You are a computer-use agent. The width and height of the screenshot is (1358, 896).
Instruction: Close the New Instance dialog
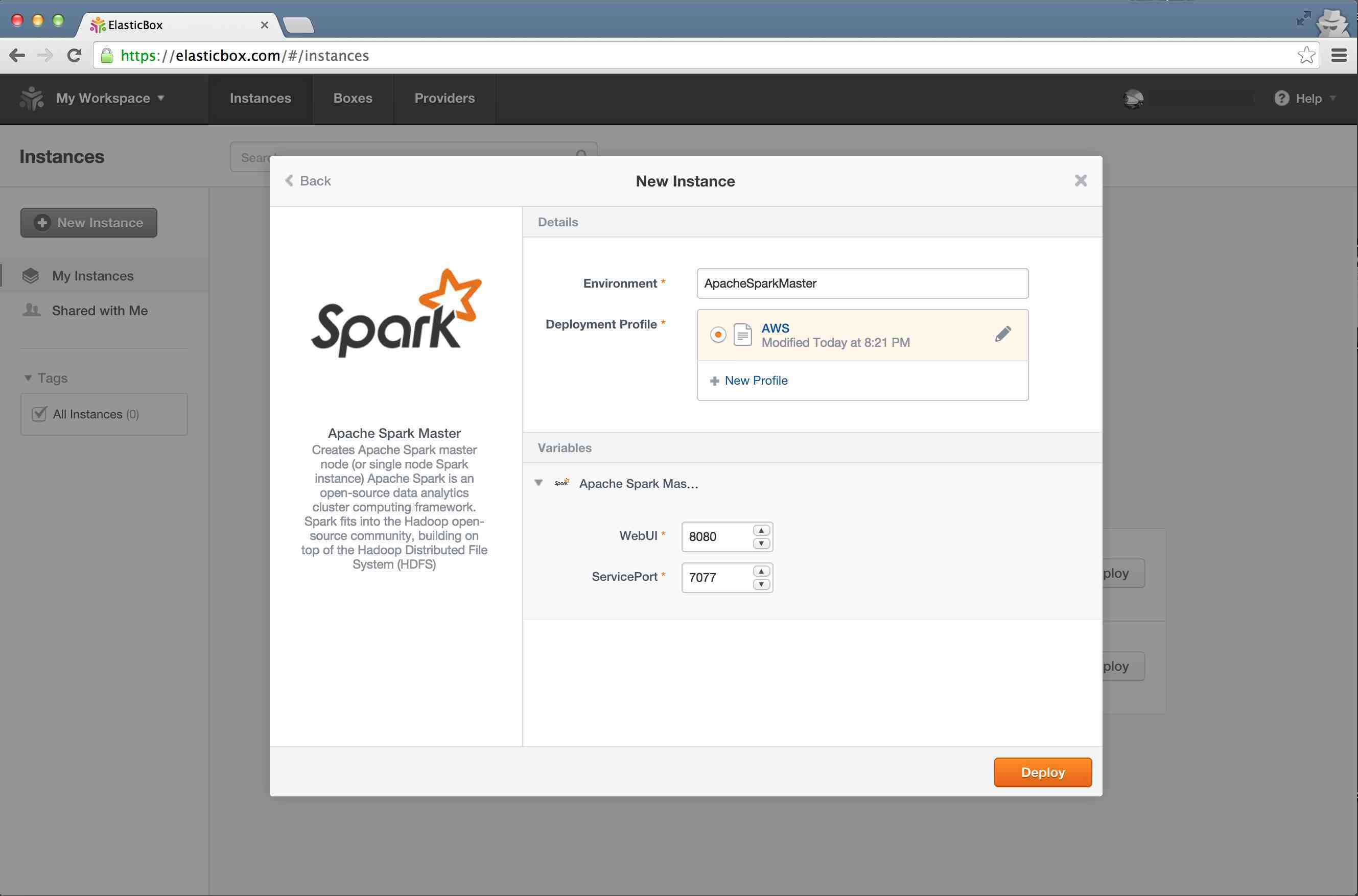pyautogui.click(x=1080, y=180)
